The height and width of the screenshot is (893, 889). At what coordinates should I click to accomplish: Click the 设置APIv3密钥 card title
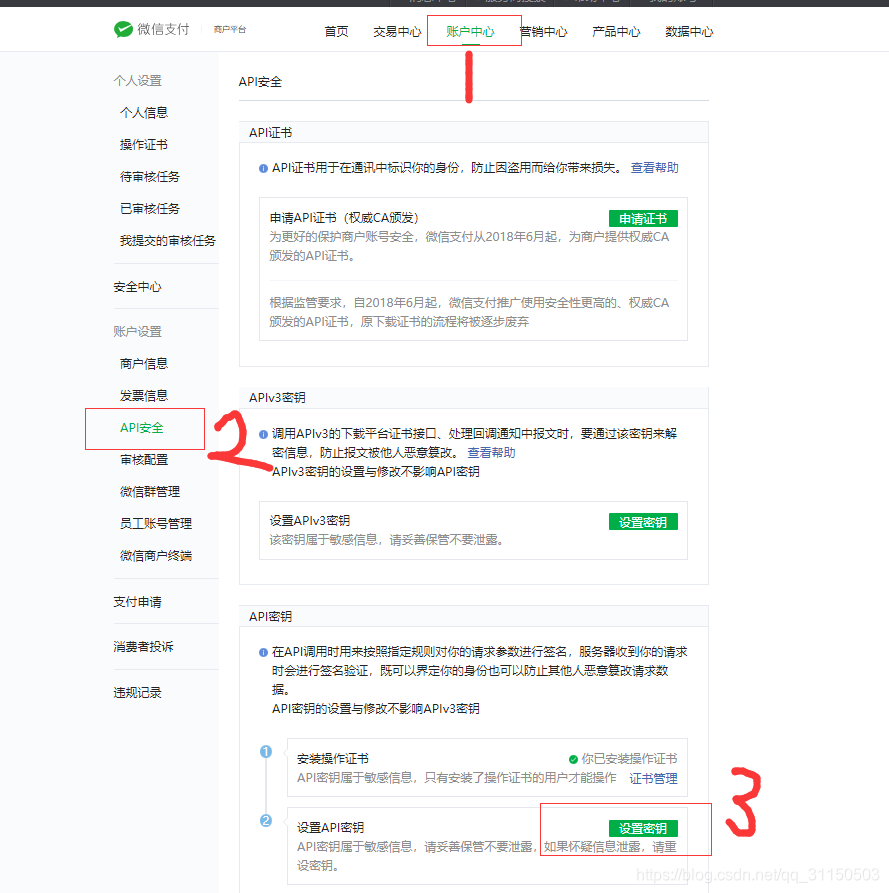tap(310, 521)
